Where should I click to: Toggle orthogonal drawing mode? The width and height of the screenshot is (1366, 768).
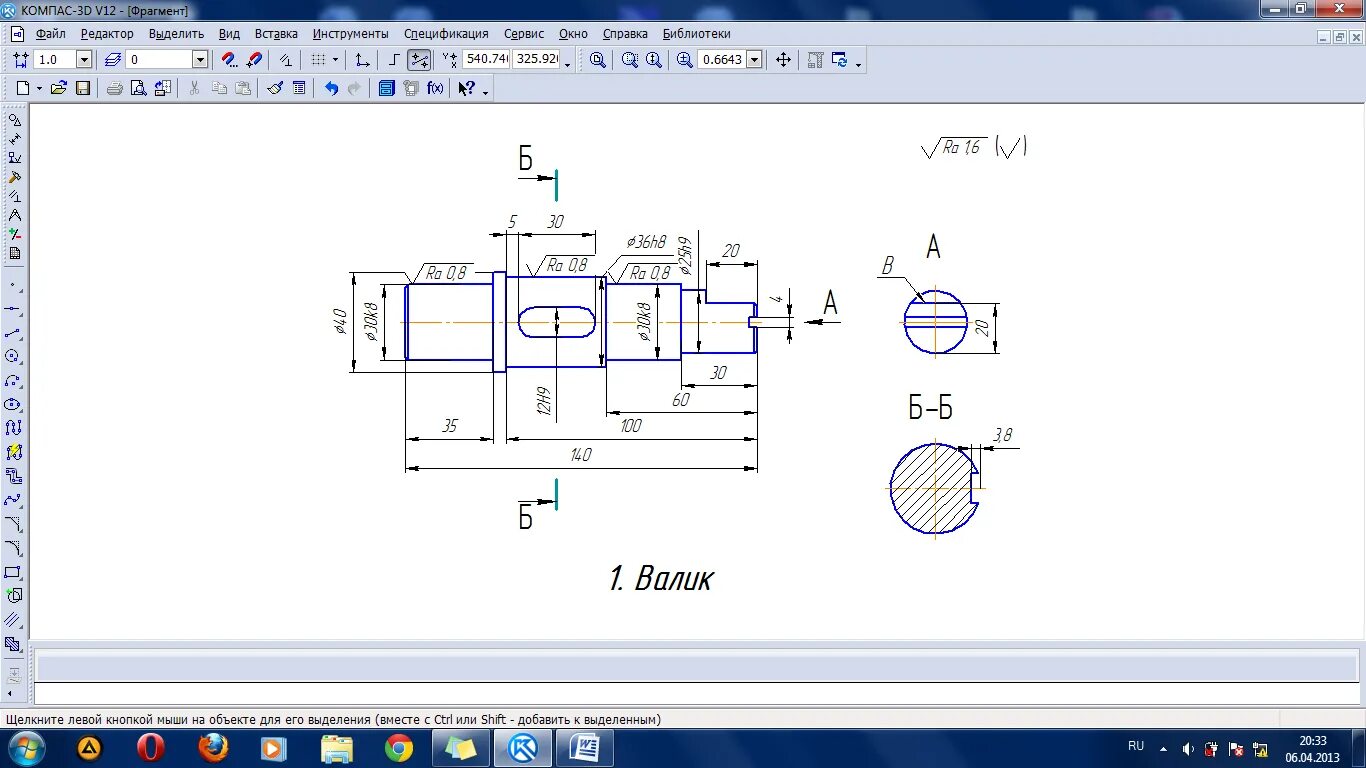(394, 60)
